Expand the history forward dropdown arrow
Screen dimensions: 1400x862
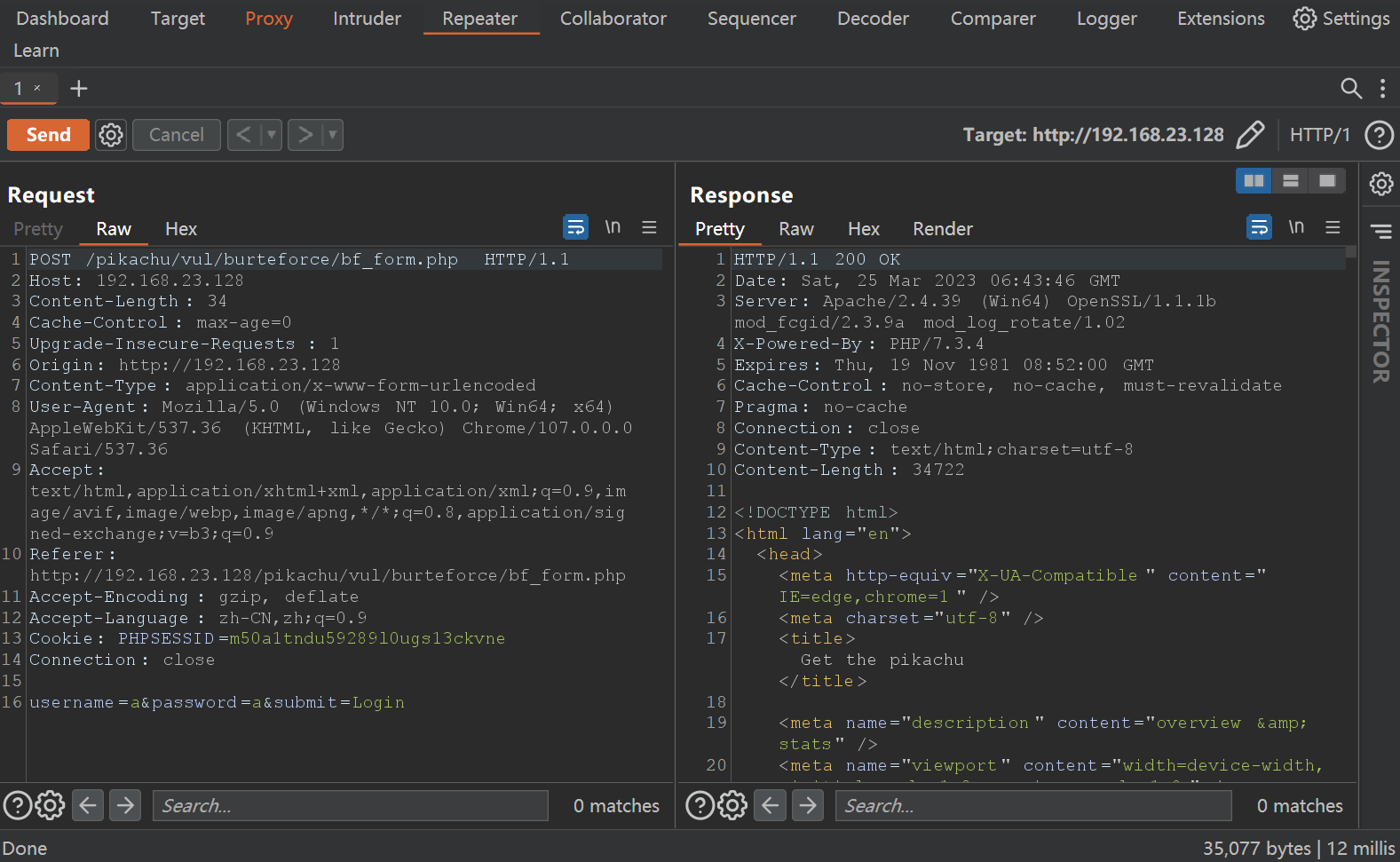[333, 135]
